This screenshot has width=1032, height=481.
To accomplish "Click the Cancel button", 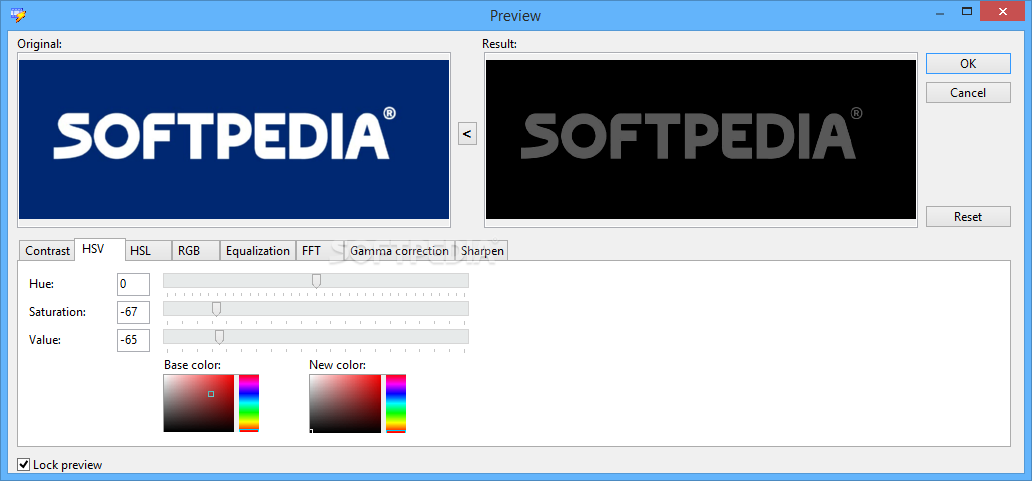I will 968,93.
